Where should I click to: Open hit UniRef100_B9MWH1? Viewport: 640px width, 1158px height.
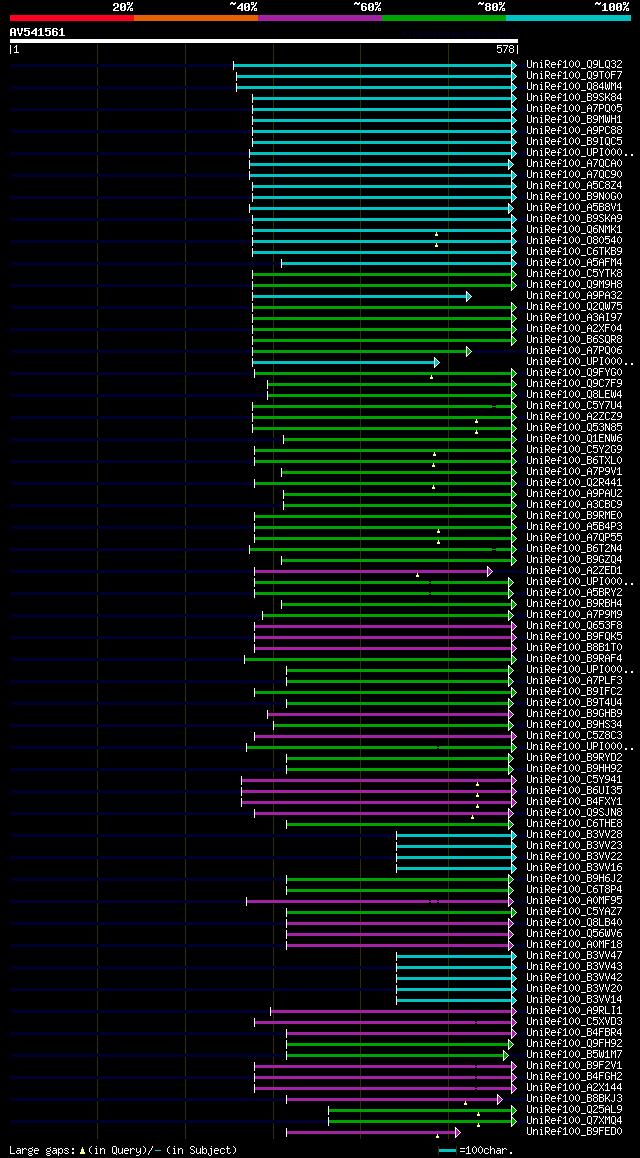pos(574,120)
